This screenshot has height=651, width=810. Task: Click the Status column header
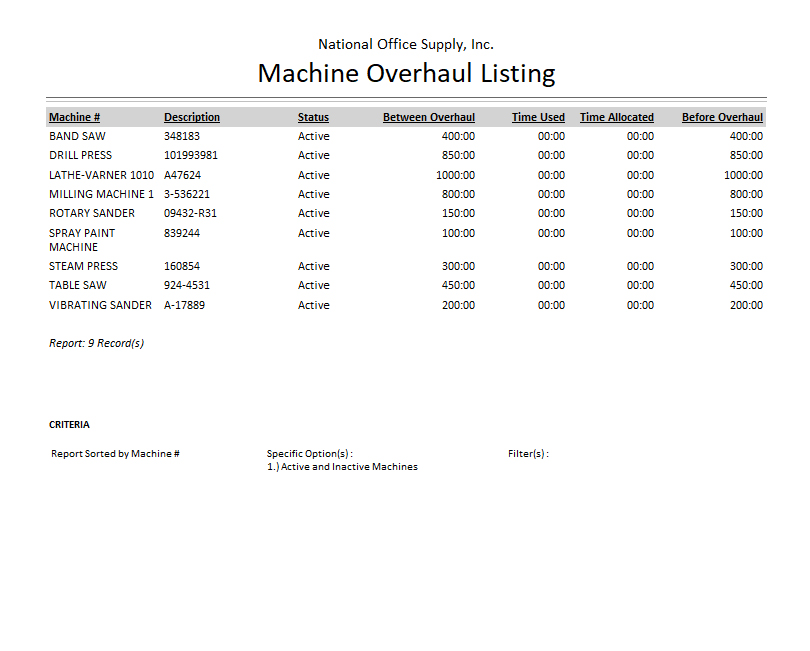313,117
